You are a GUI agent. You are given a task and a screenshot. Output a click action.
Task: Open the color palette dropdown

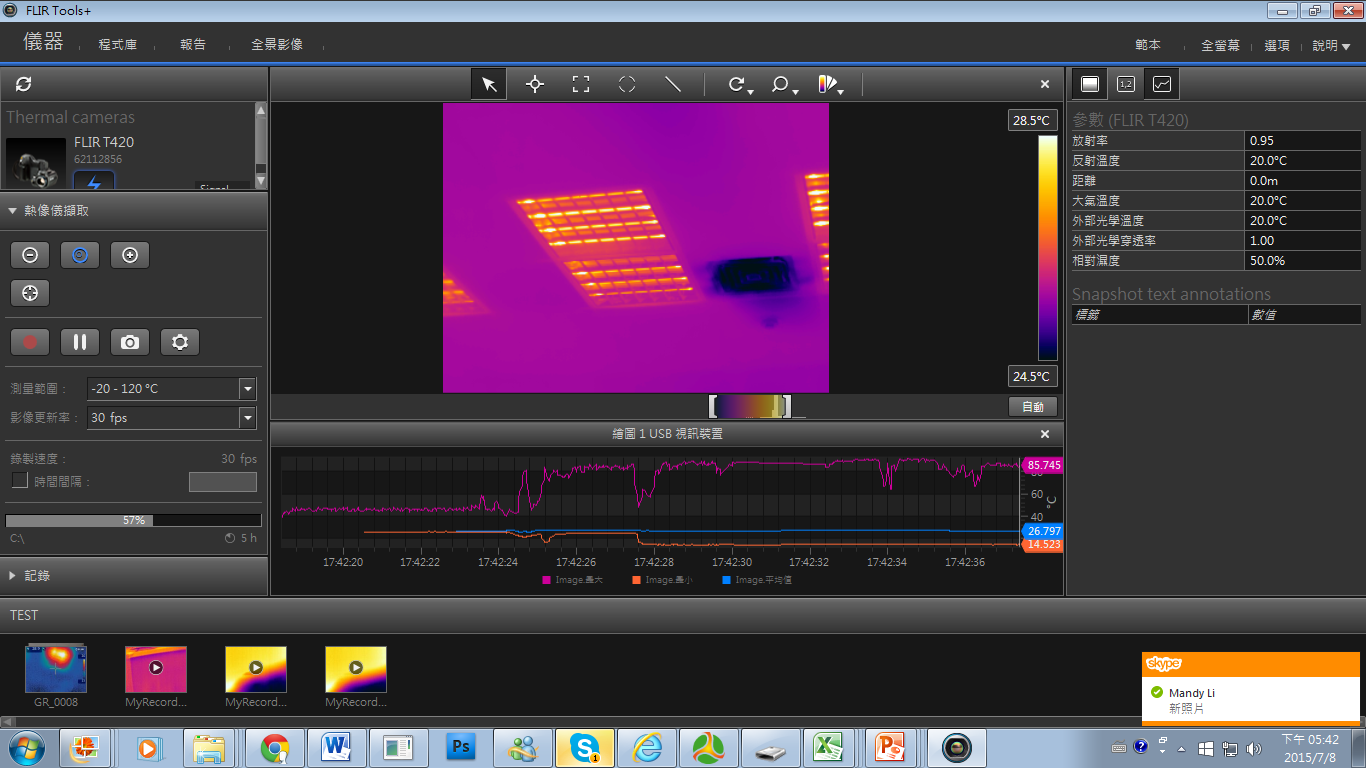831,86
